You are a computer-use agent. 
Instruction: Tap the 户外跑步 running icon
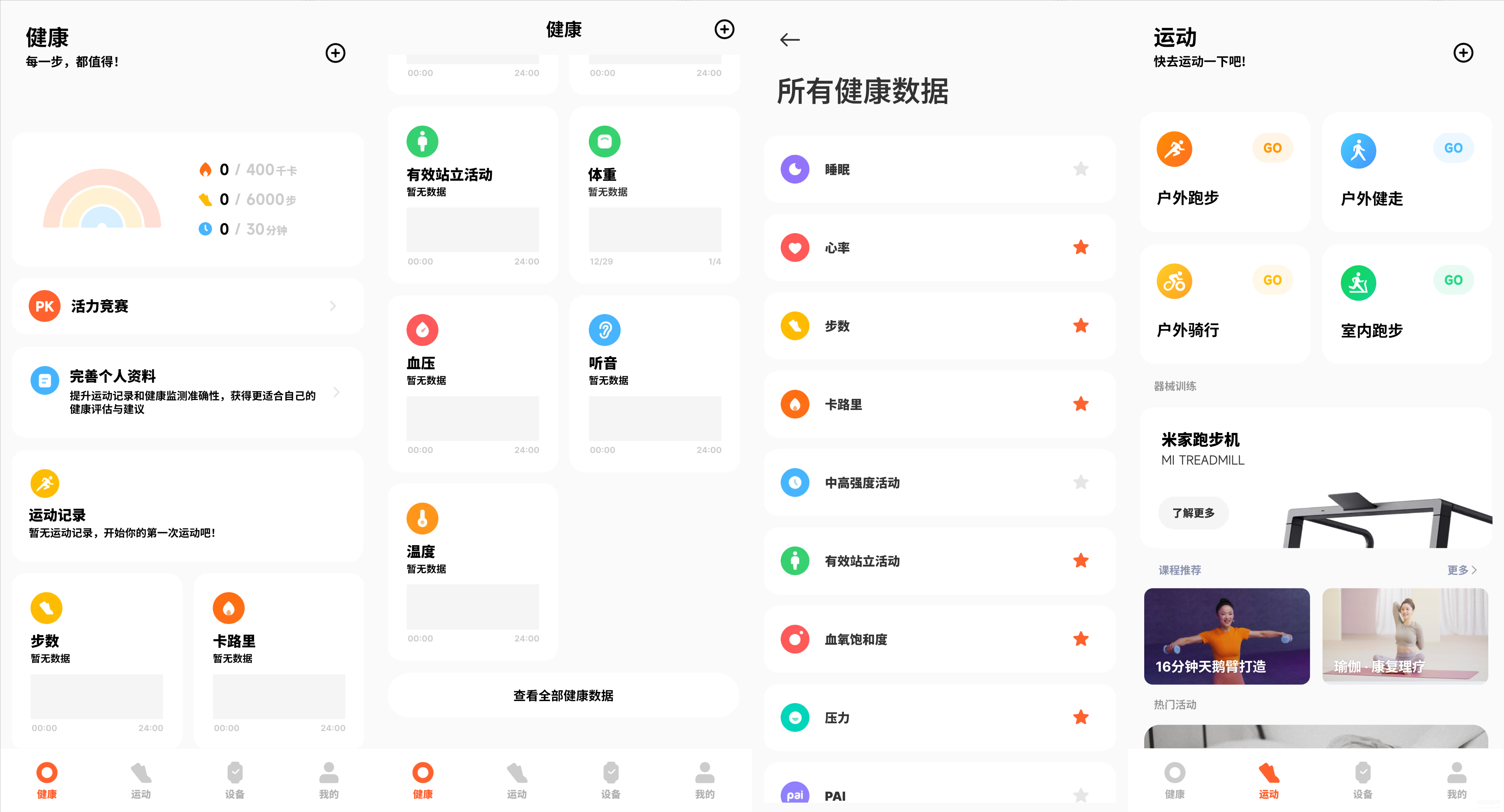1174,149
